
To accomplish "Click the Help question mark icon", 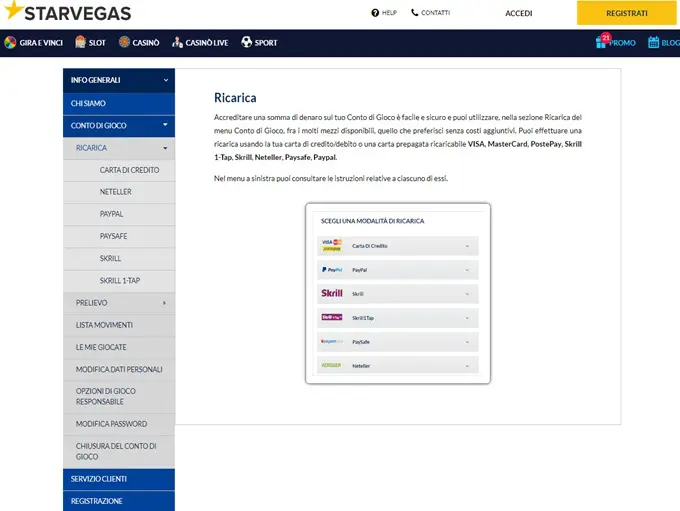I will point(375,13).
